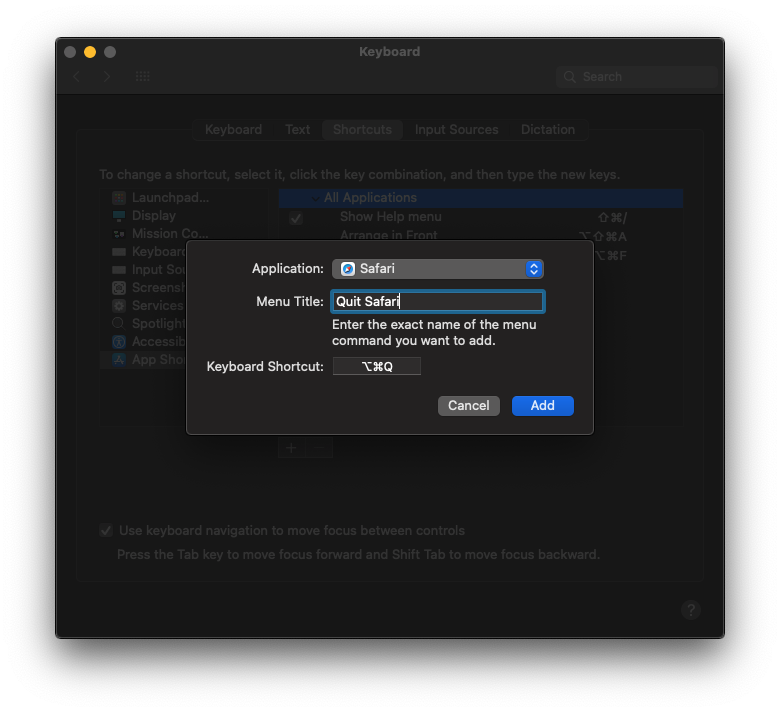Image resolution: width=780 pixels, height=712 pixels.
Task: Open the Application dropdown showing Safari
Action: click(437, 269)
